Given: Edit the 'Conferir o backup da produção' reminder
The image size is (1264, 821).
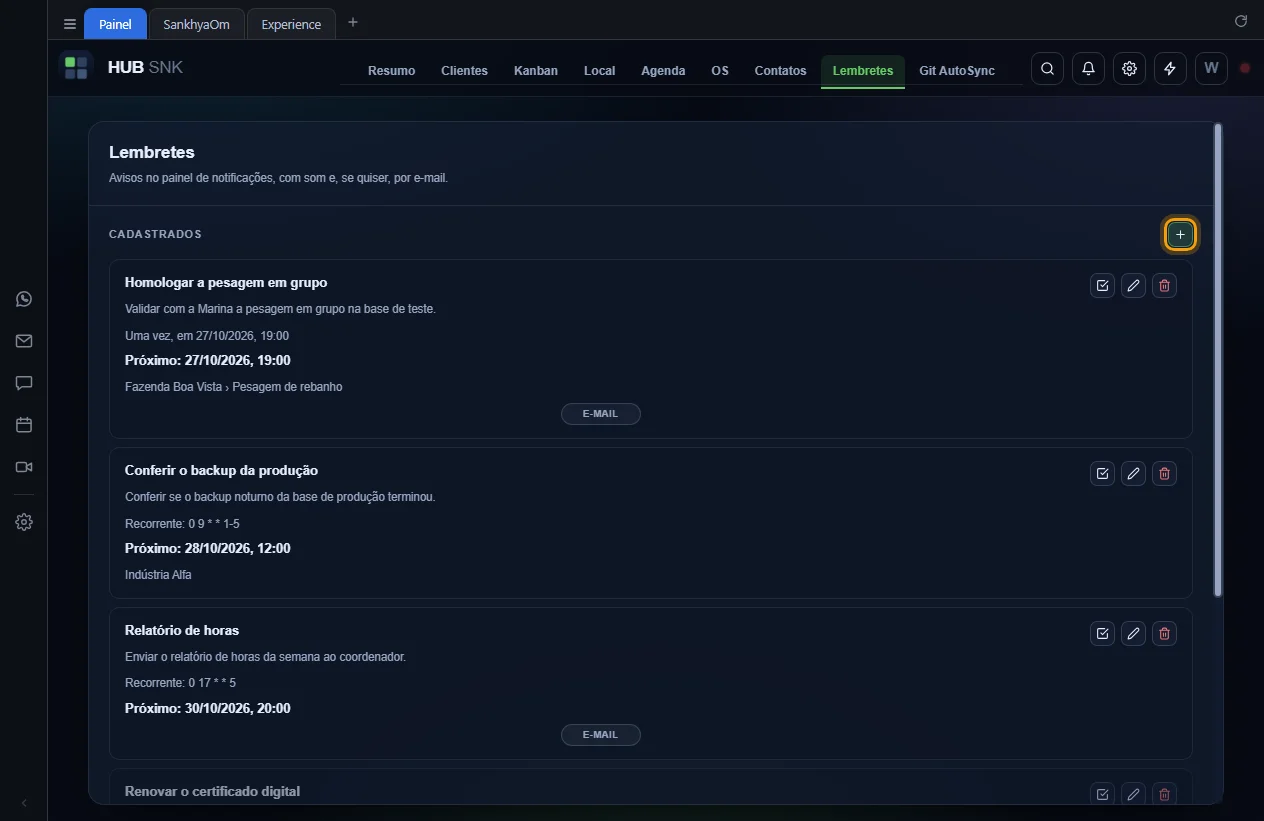Looking at the screenshot, I should coord(1133,474).
